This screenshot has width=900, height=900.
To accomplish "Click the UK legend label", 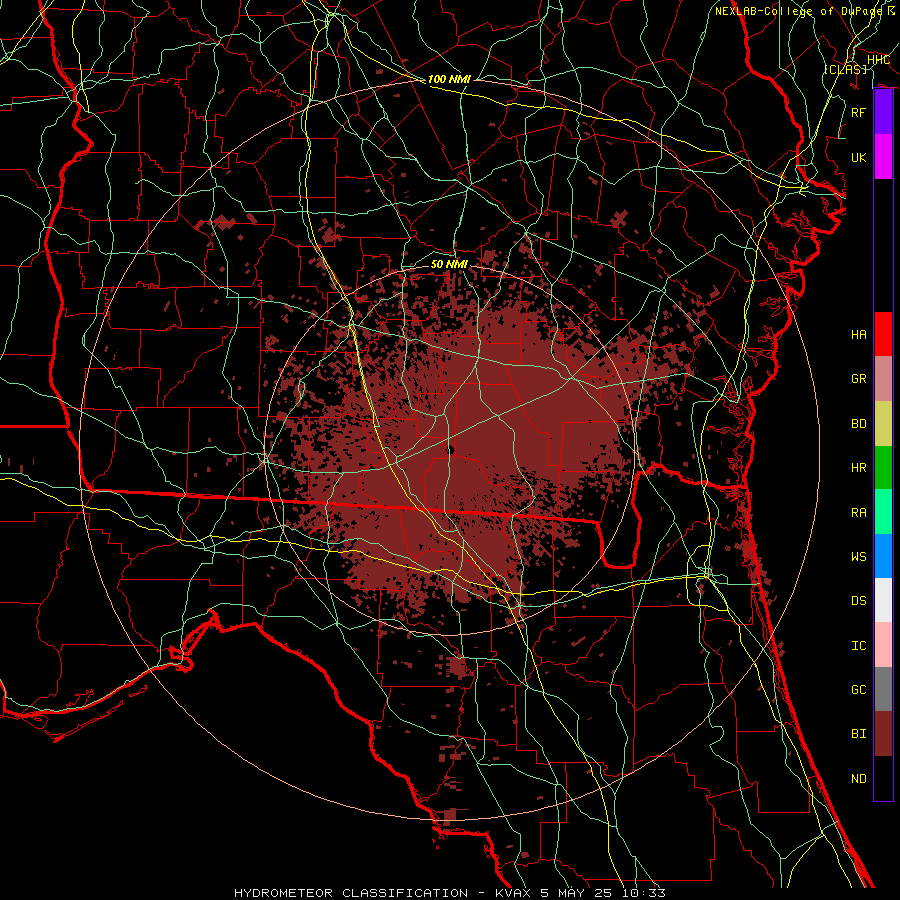I will 859,158.
